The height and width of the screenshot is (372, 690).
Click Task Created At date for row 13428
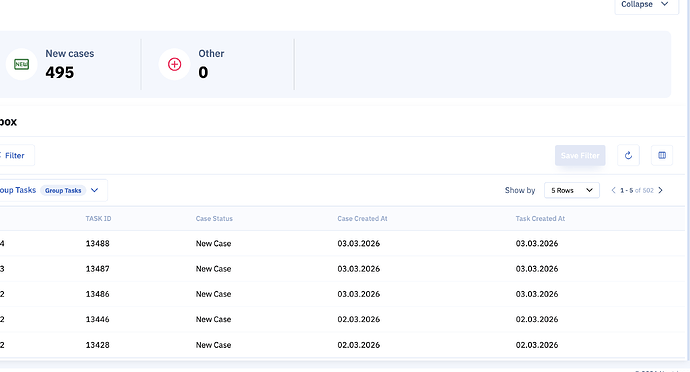point(537,345)
